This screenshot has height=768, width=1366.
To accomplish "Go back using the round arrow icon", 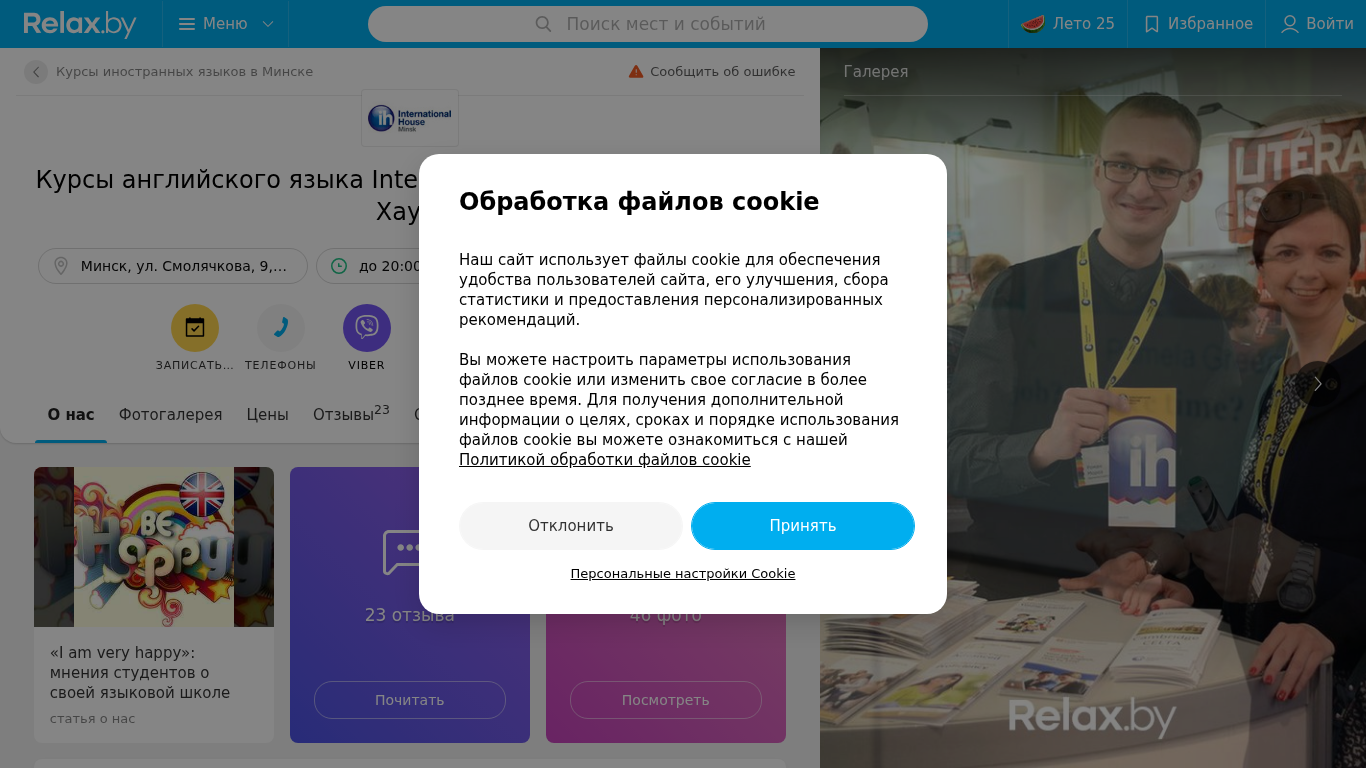I will [x=36, y=72].
